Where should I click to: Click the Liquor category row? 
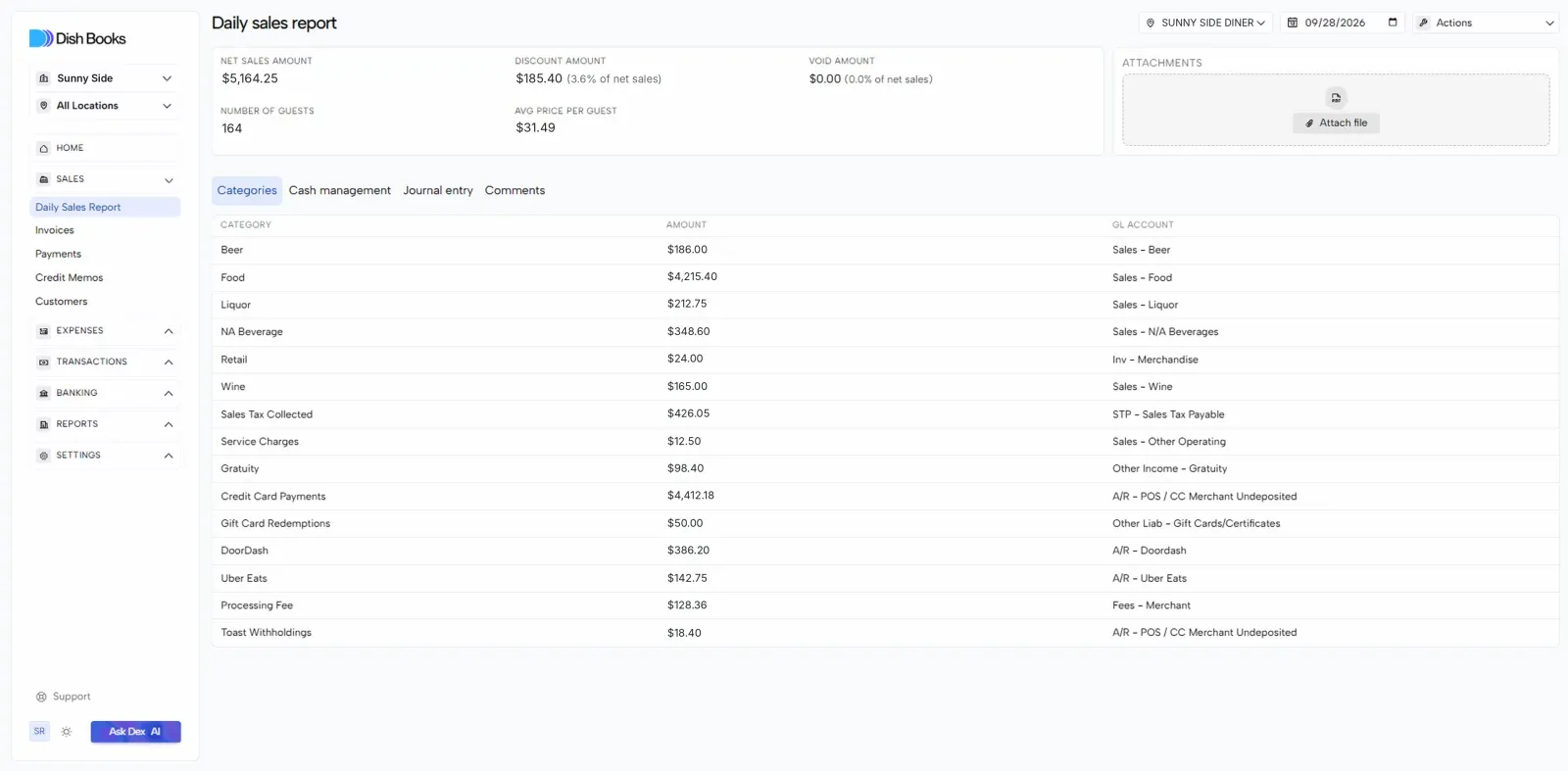click(x=885, y=305)
